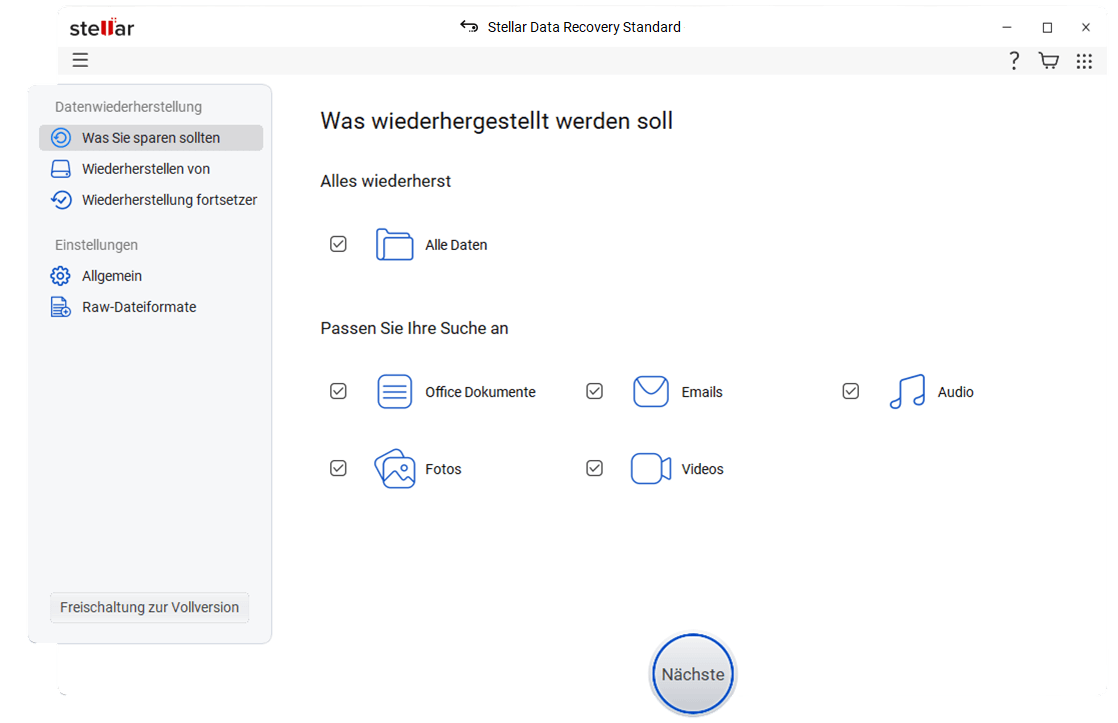
Task: Select the Audio music note icon
Action: [907, 391]
